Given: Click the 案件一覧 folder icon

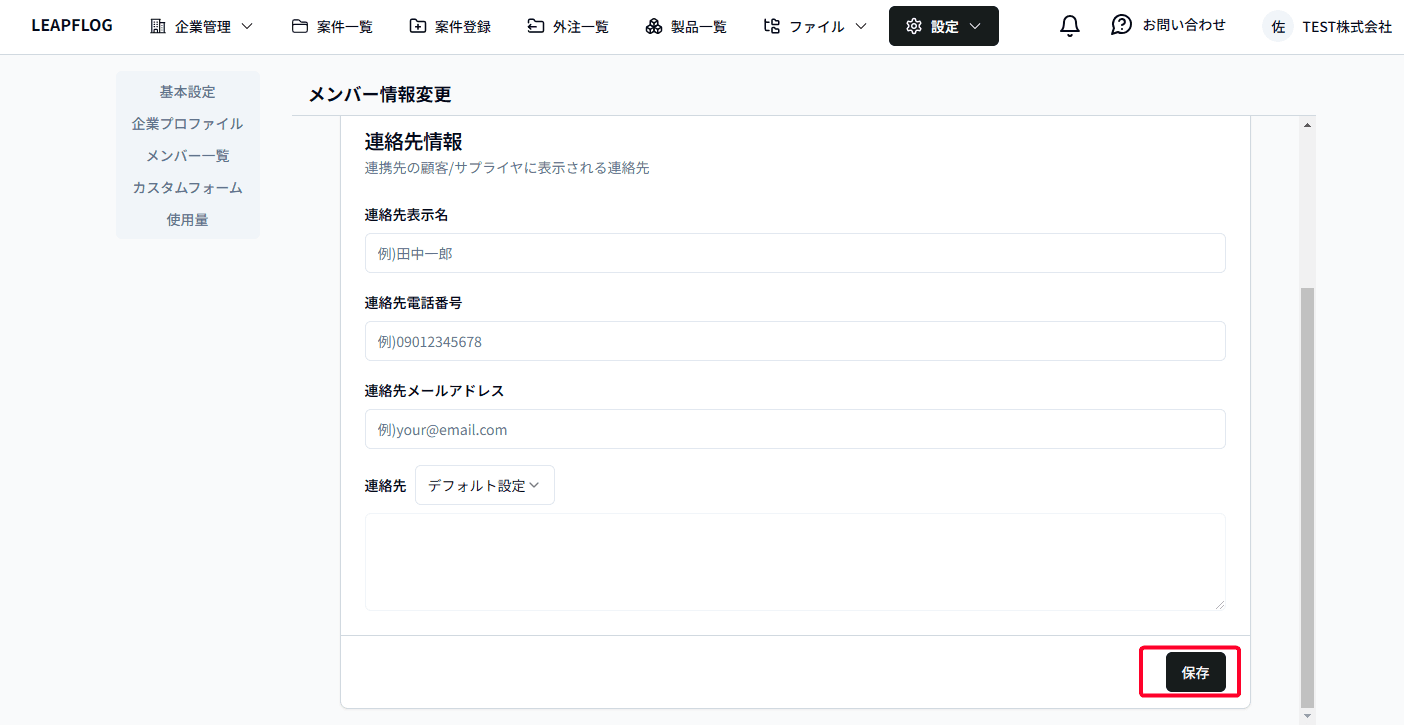Looking at the screenshot, I should point(300,26).
